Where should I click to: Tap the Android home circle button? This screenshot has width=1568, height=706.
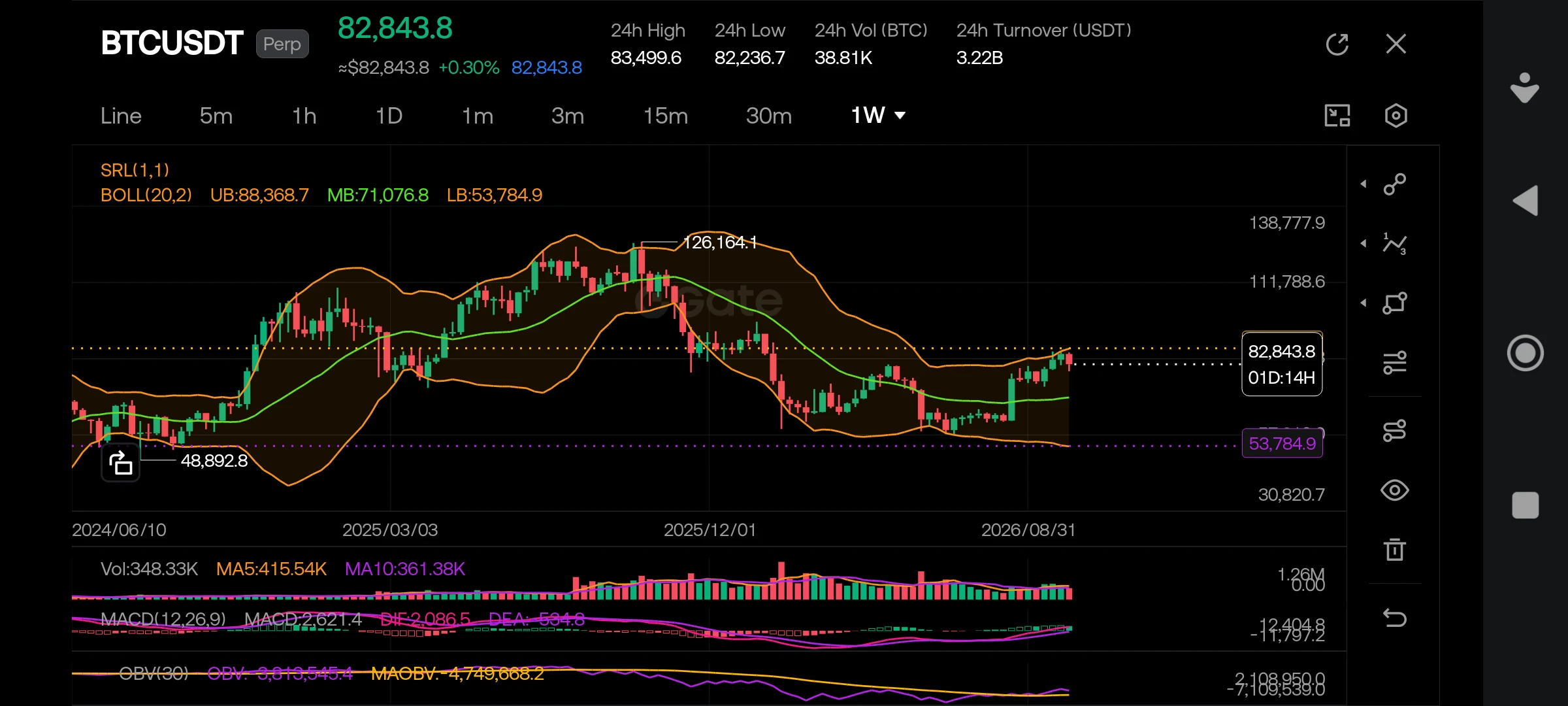point(1526,353)
